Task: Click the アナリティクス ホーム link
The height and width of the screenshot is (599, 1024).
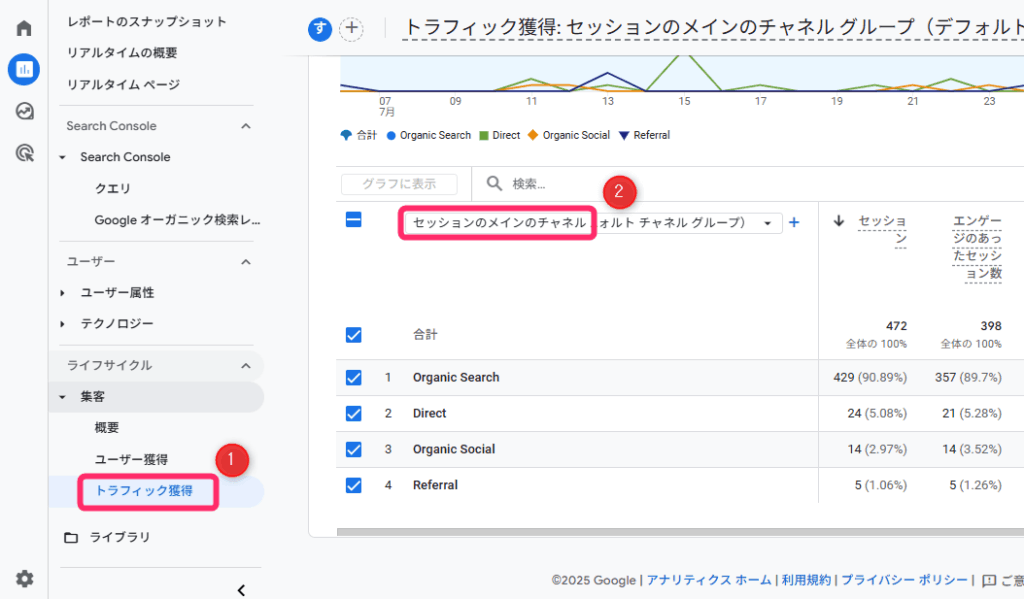Action: point(709,580)
